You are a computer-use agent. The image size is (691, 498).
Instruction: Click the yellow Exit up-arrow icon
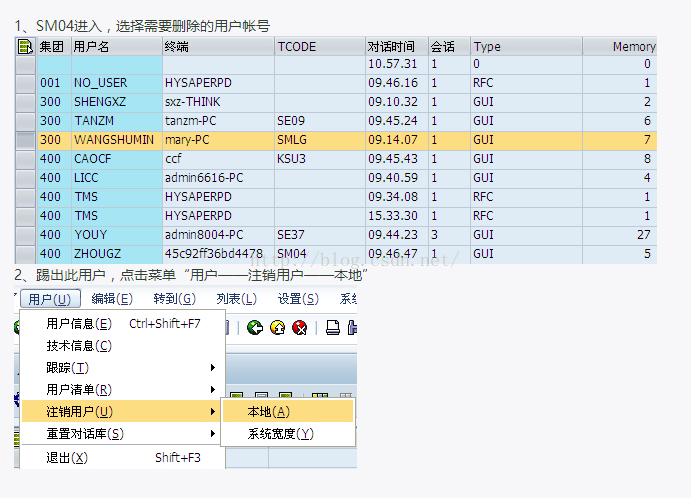277,327
